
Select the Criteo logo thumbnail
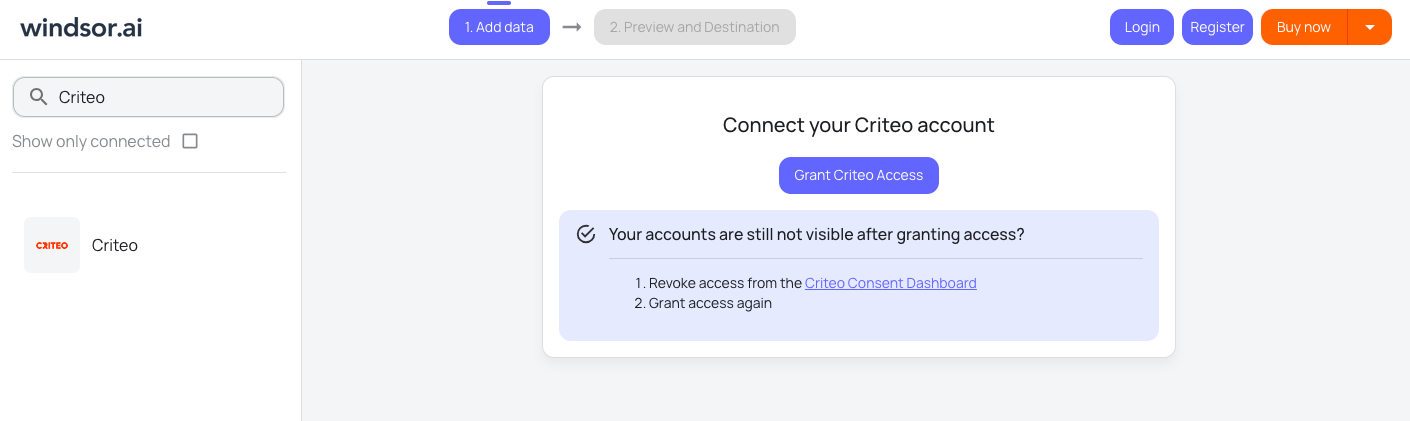(x=52, y=245)
